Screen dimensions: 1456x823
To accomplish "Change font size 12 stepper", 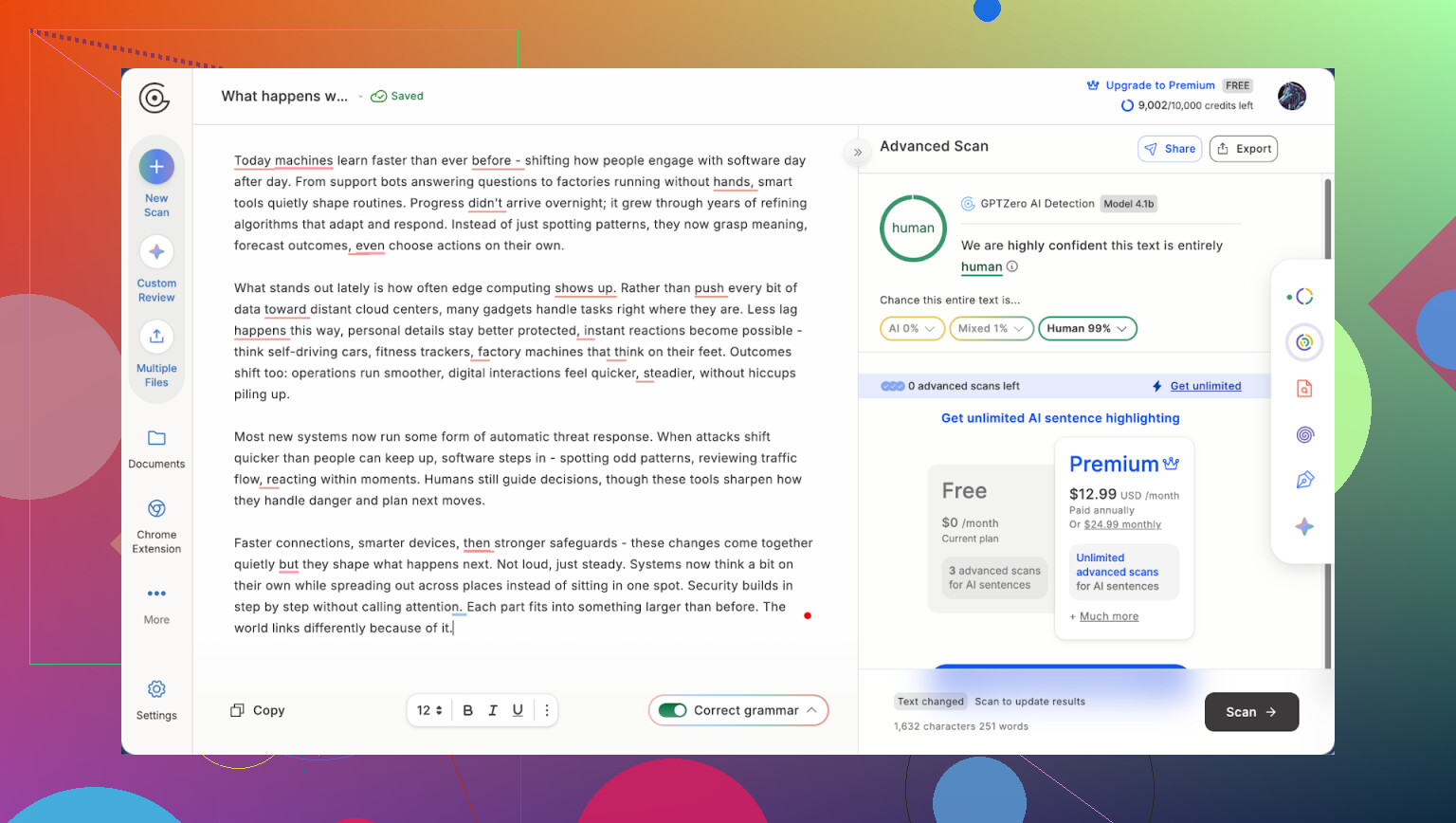I will pyautogui.click(x=429, y=710).
